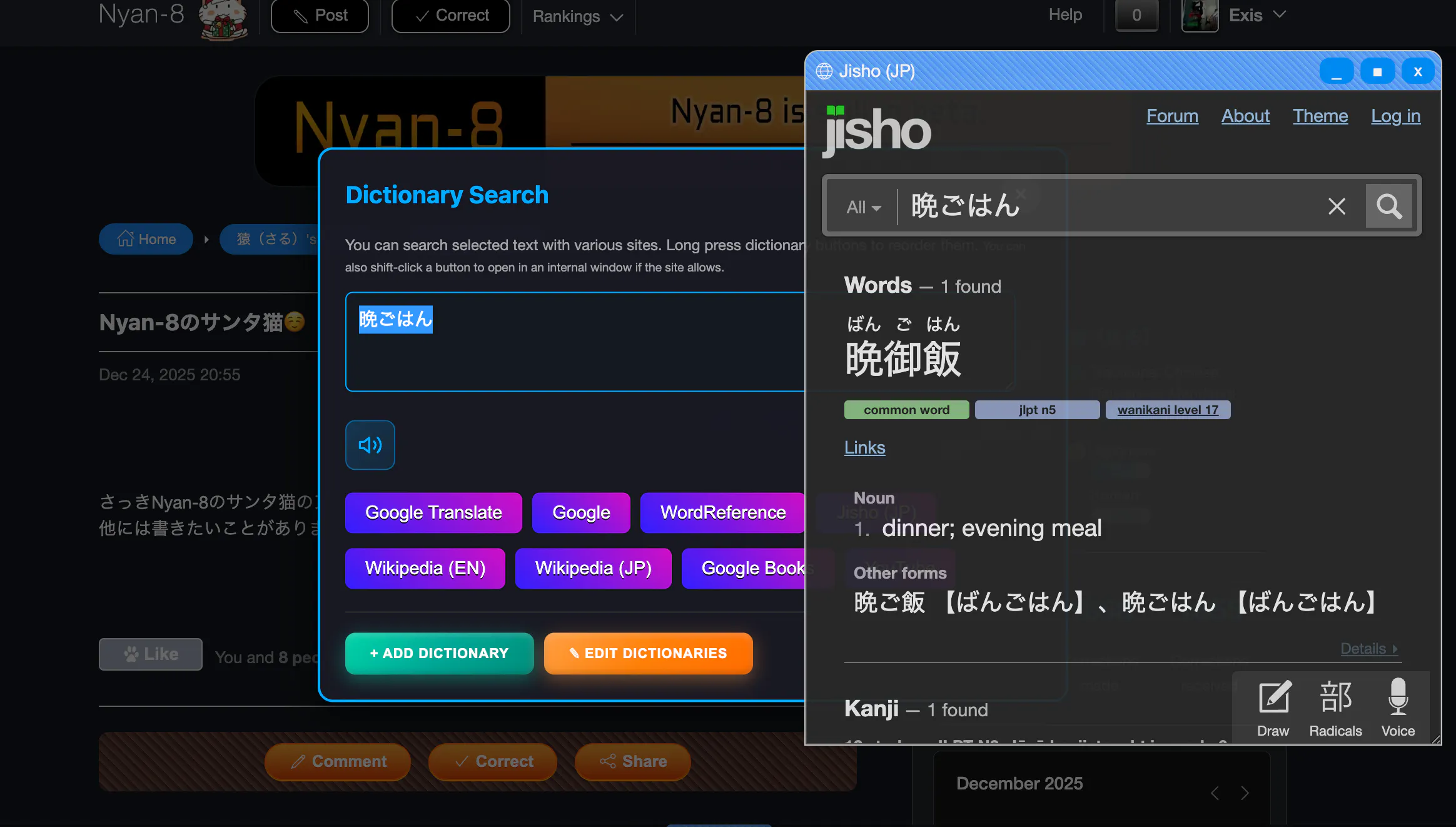Expand the Jisho 'All' search filter dropdown
The height and width of the screenshot is (827, 1456).
[864, 207]
